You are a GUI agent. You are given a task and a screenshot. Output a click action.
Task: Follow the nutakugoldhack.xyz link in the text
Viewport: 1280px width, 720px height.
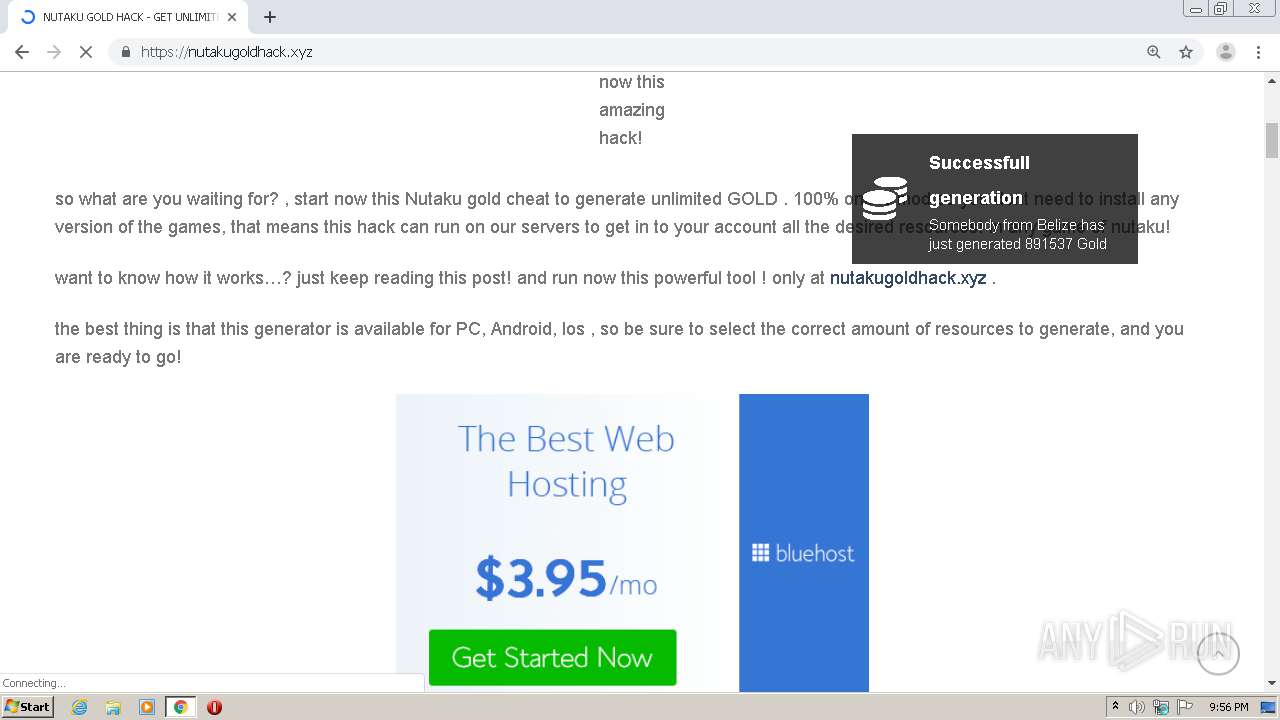point(908,278)
